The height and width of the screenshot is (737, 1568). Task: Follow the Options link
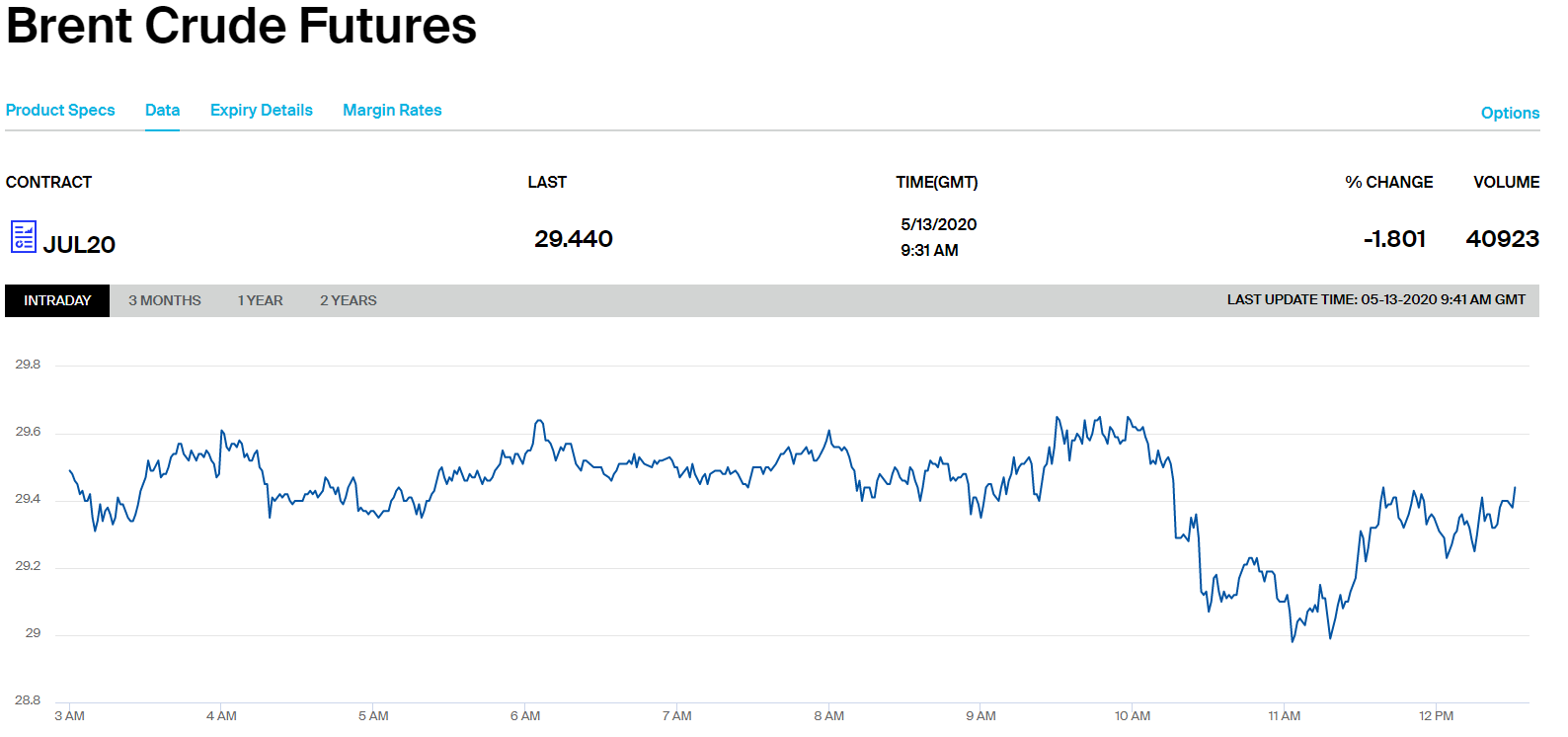1510,113
